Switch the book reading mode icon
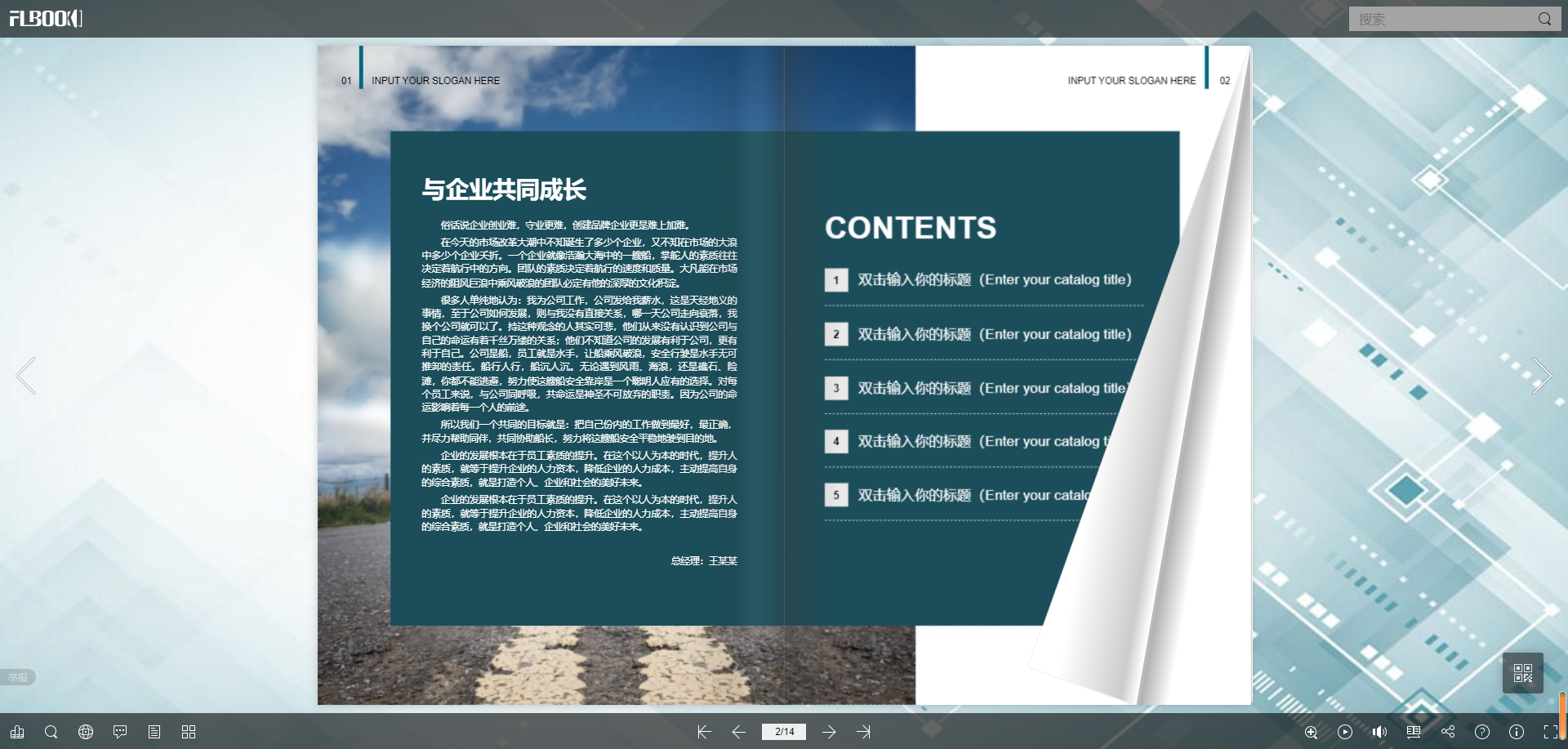The width and height of the screenshot is (1568, 749). (x=1414, y=732)
